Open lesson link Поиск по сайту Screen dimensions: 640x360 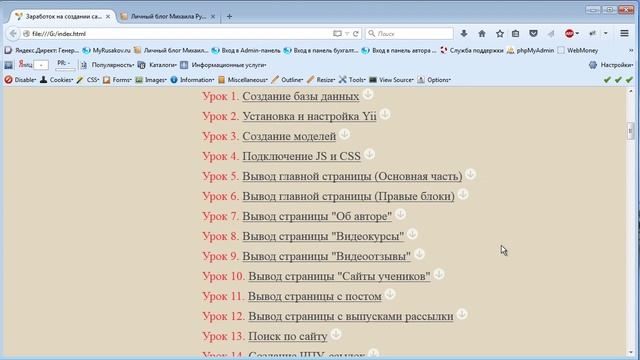(288, 336)
